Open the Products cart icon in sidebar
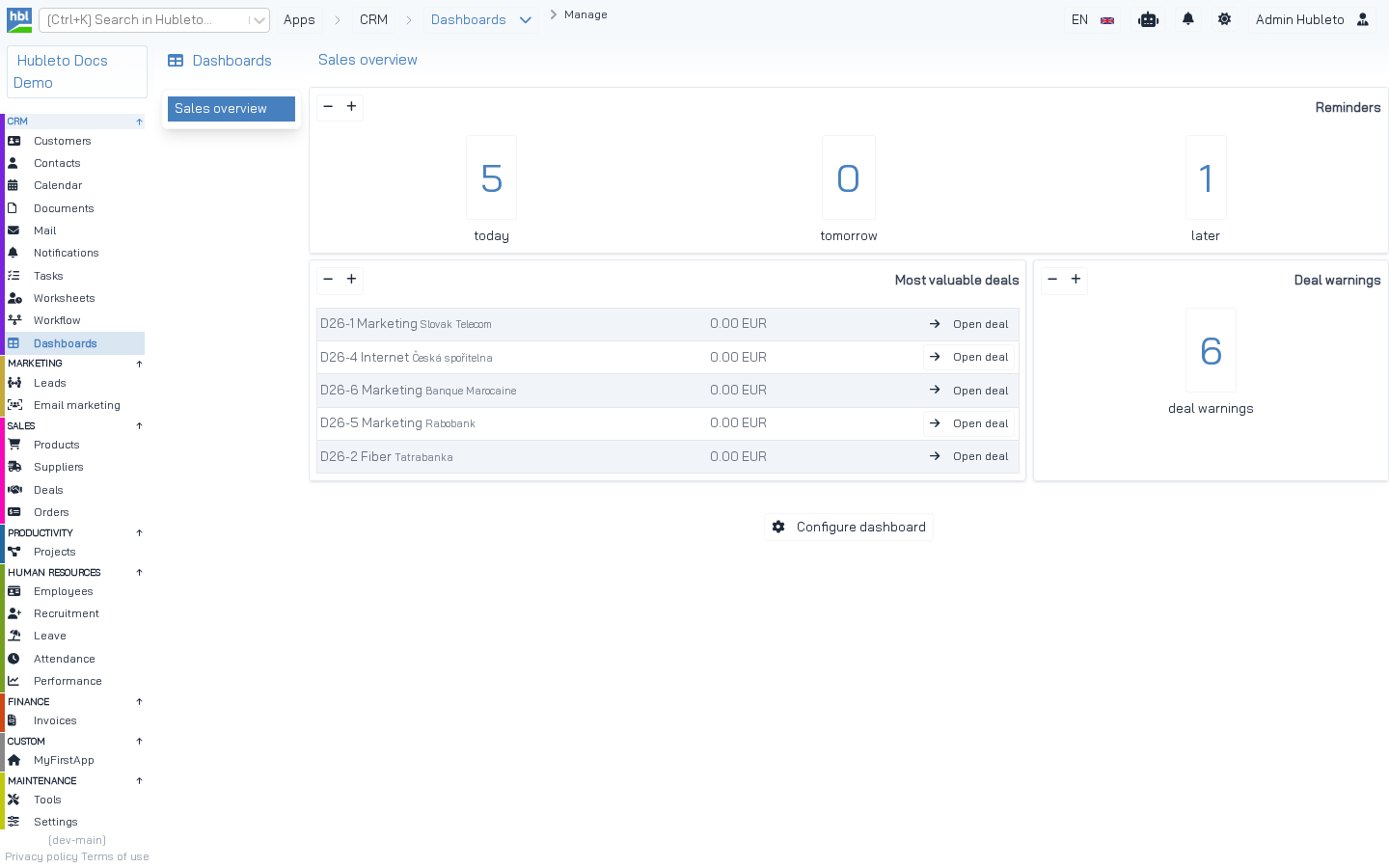Image resolution: width=1389 pixels, height=868 pixels. 14,445
